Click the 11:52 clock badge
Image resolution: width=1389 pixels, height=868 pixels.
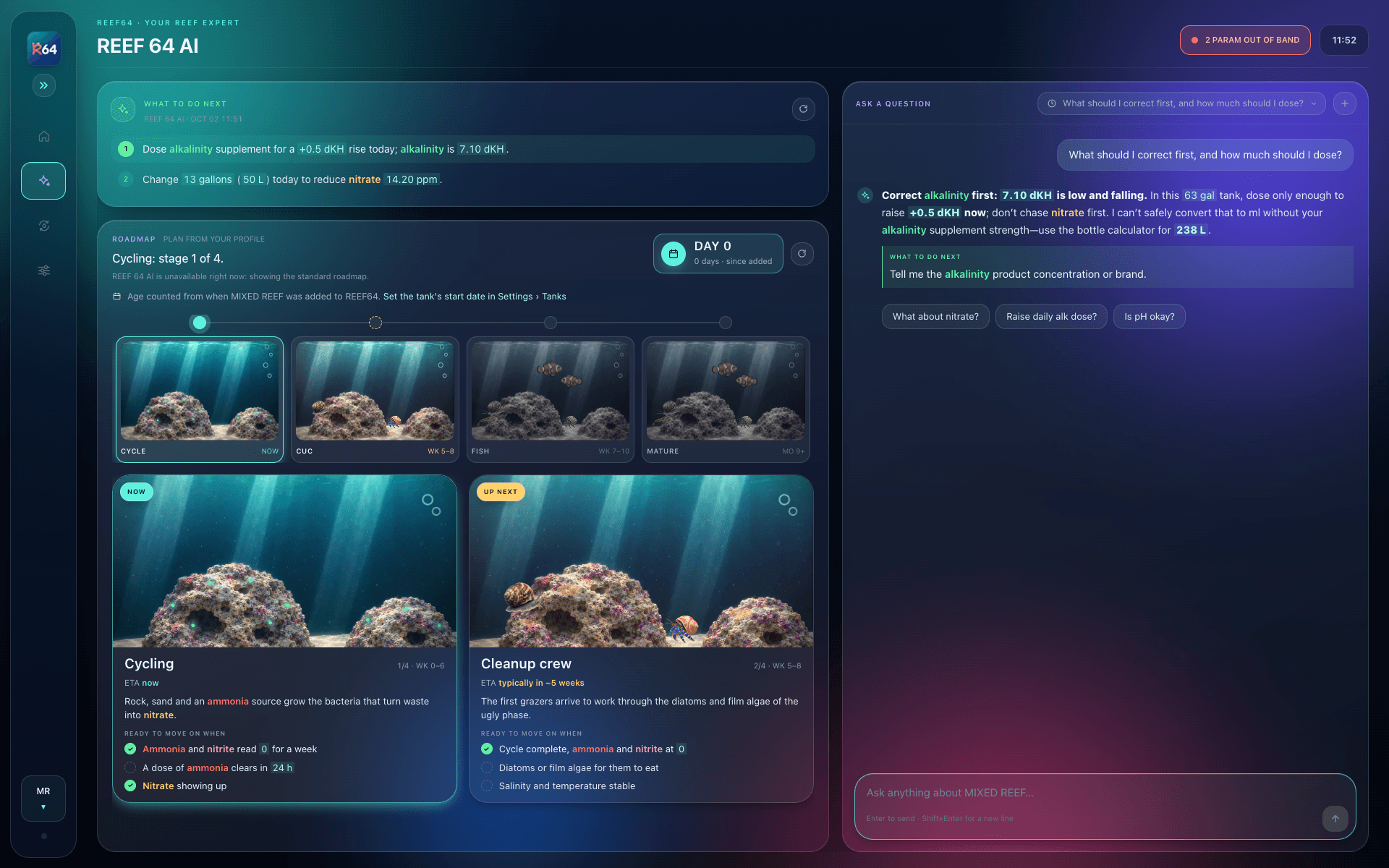1343,41
